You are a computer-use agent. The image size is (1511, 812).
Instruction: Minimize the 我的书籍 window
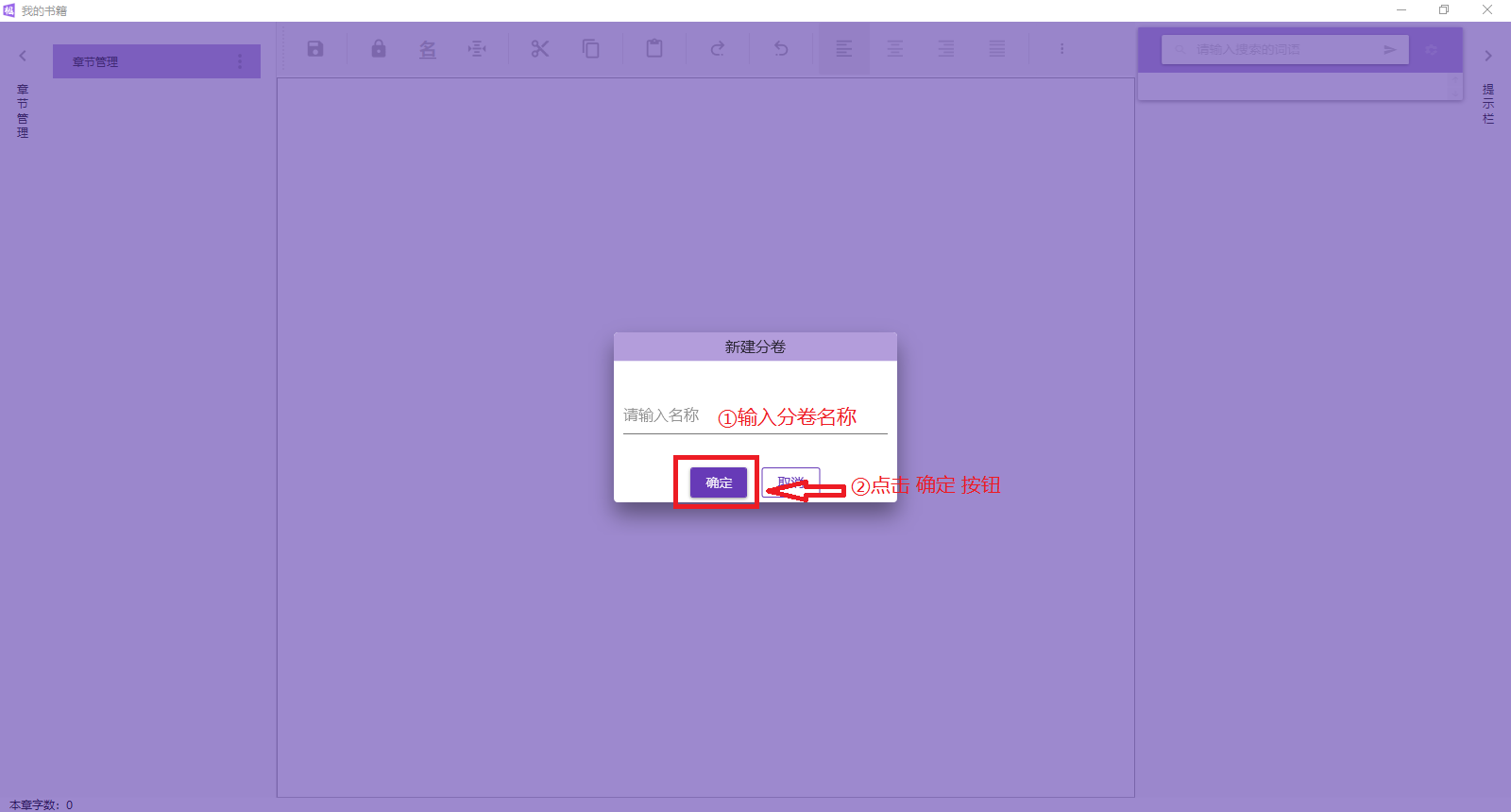(1401, 10)
